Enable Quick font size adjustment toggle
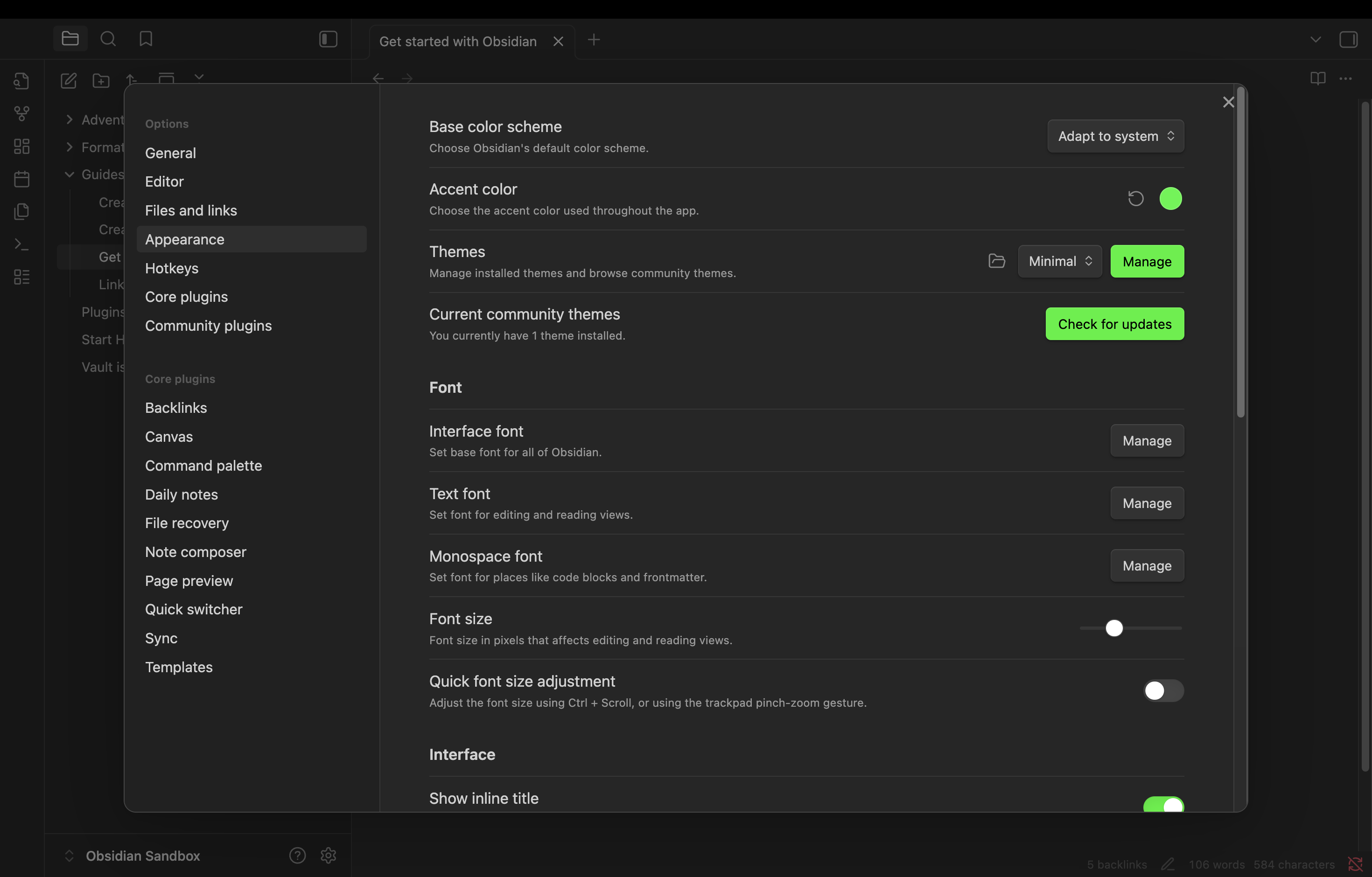Viewport: 1372px width, 877px height. (x=1163, y=691)
